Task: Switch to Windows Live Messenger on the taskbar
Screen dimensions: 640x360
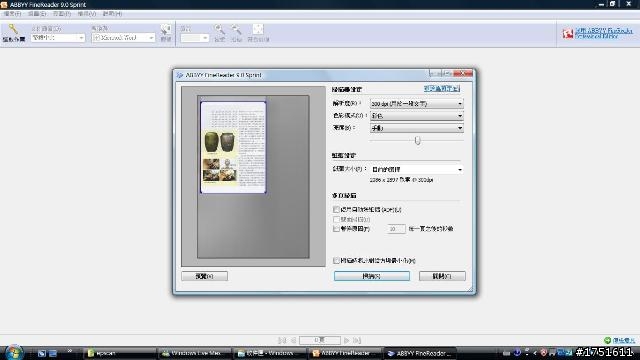Action: (x=194, y=353)
